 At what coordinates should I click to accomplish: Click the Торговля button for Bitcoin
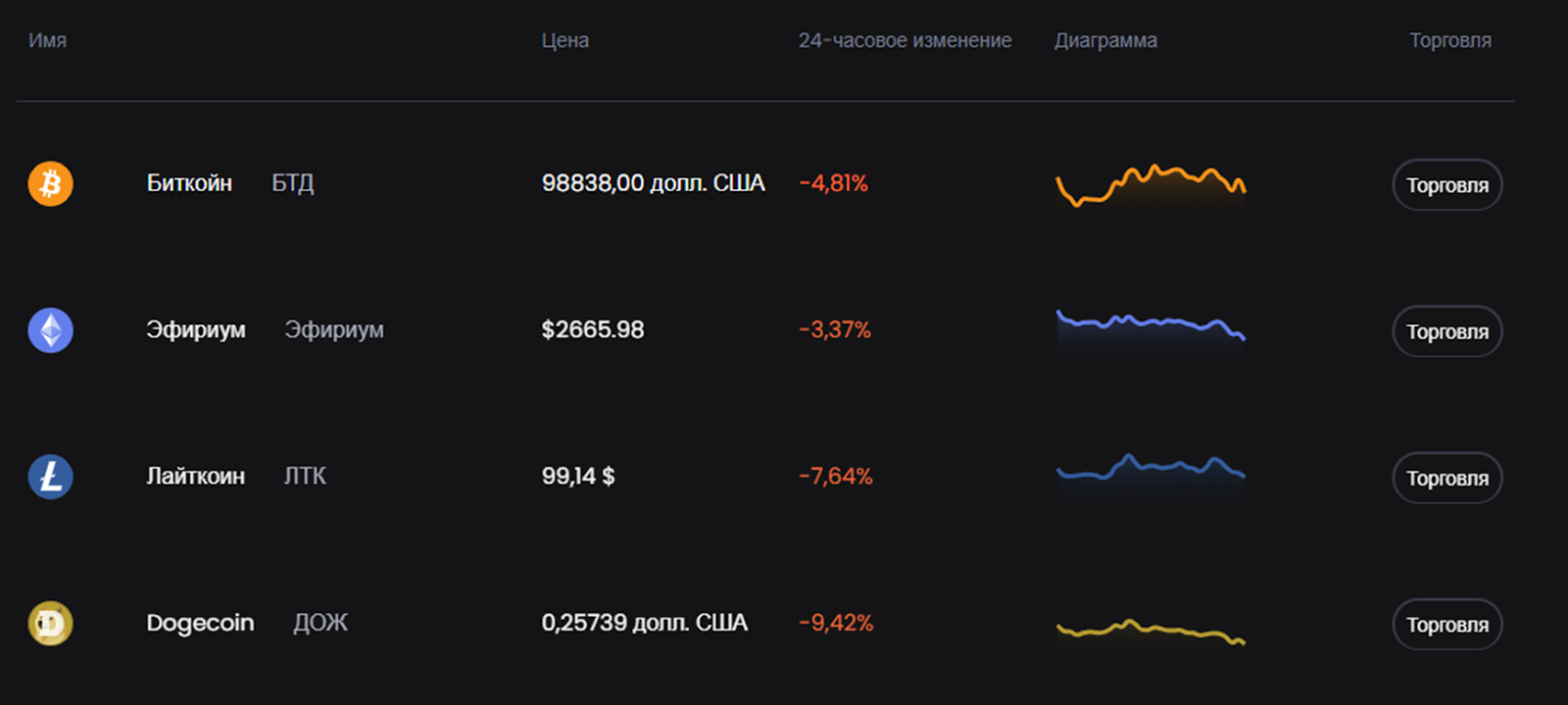click(1447, 184)
